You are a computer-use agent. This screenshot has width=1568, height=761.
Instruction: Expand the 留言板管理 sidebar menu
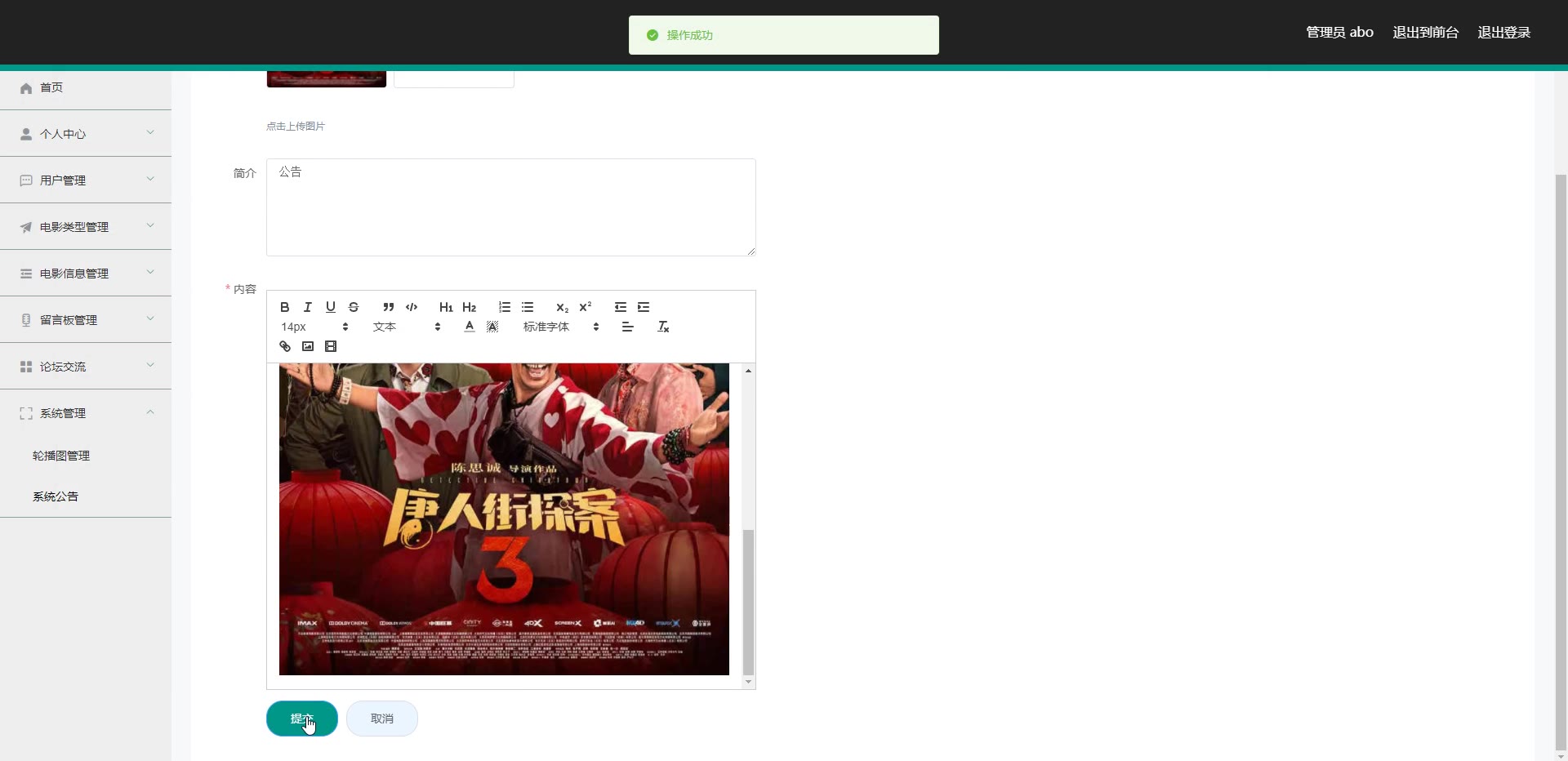(x=86, y=320)
